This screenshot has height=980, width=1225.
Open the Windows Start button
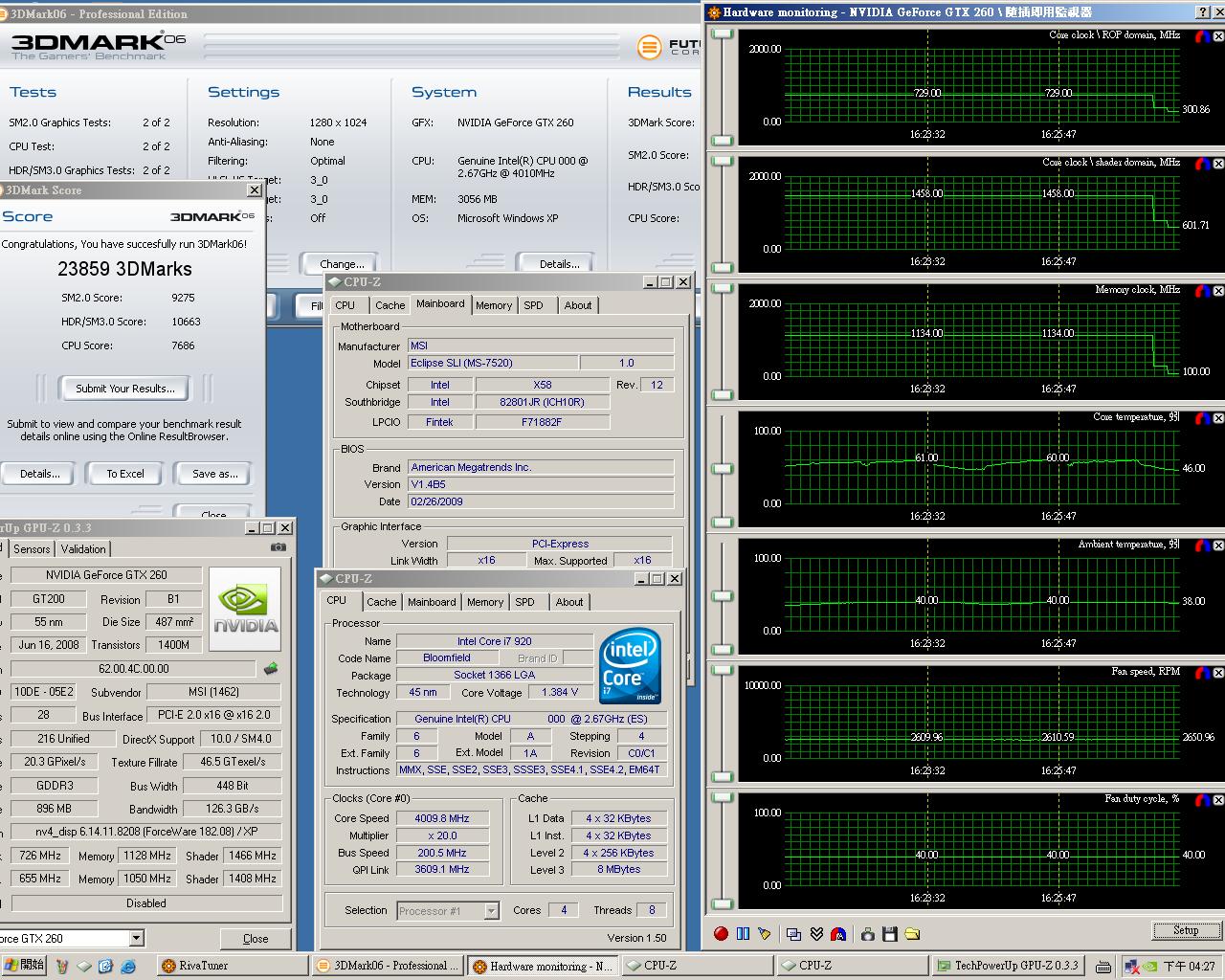[x=25, y=966]
